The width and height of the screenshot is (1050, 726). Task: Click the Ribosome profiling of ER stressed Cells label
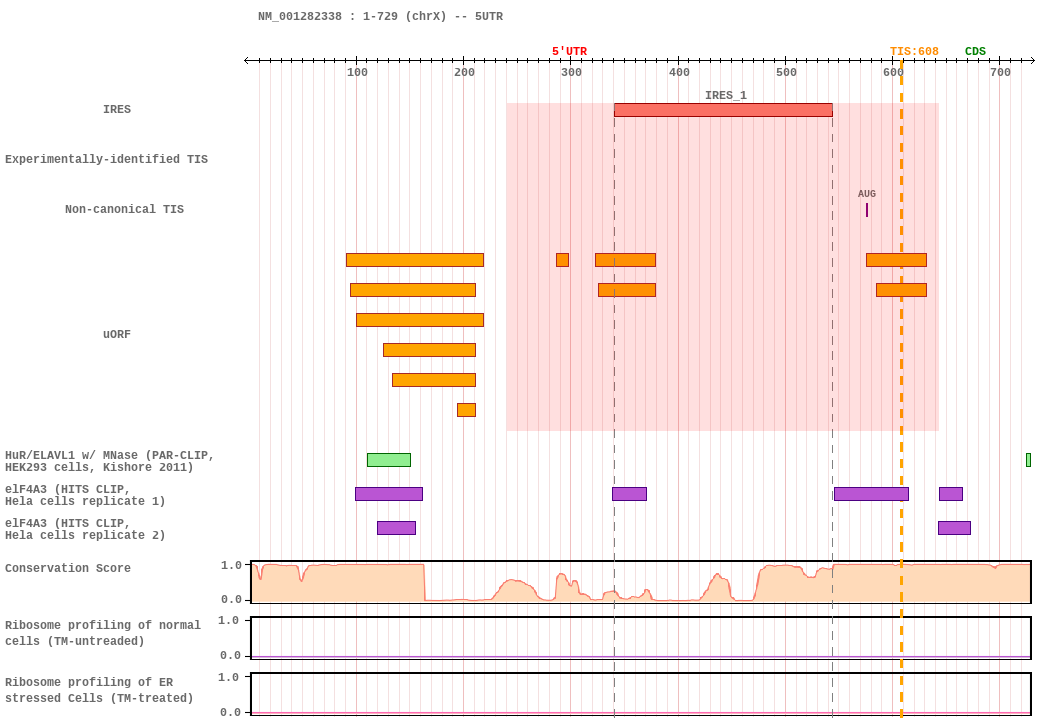[99, 690]
